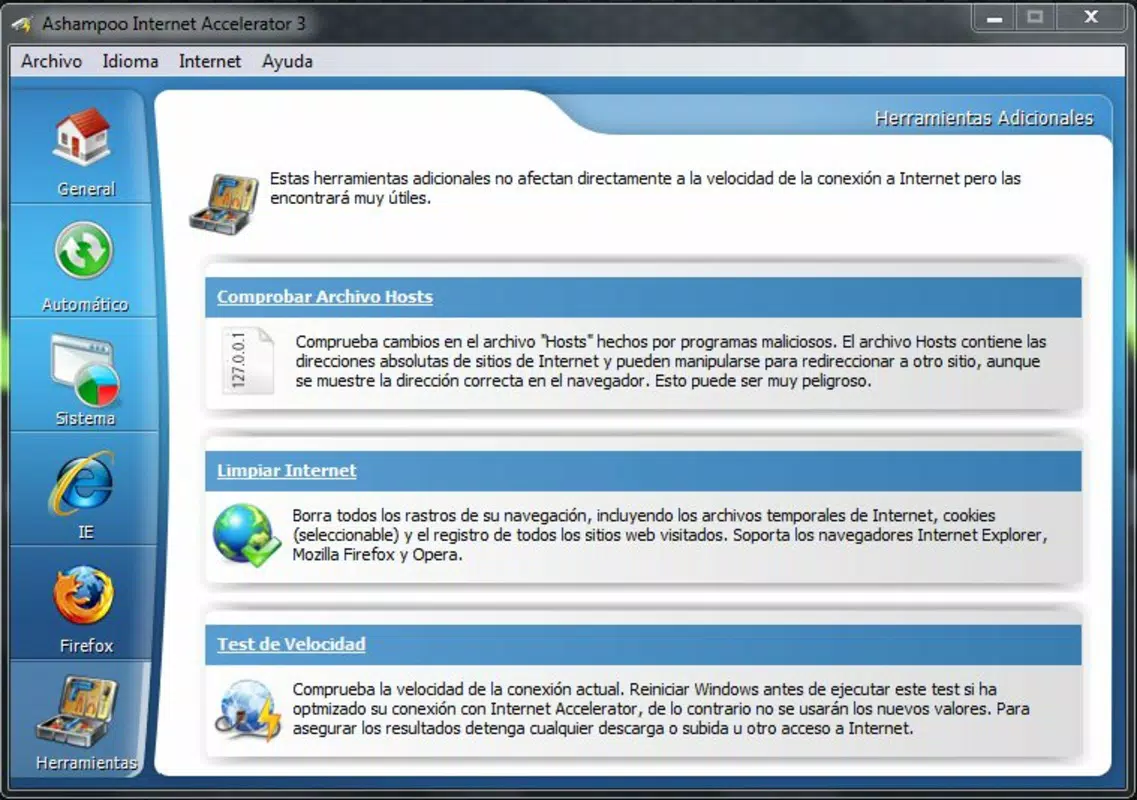The width and height of the screenshot is (1137, 800).
Task: Click the Limpiar Internet description paragraph
Action: [x=670, y=535]
